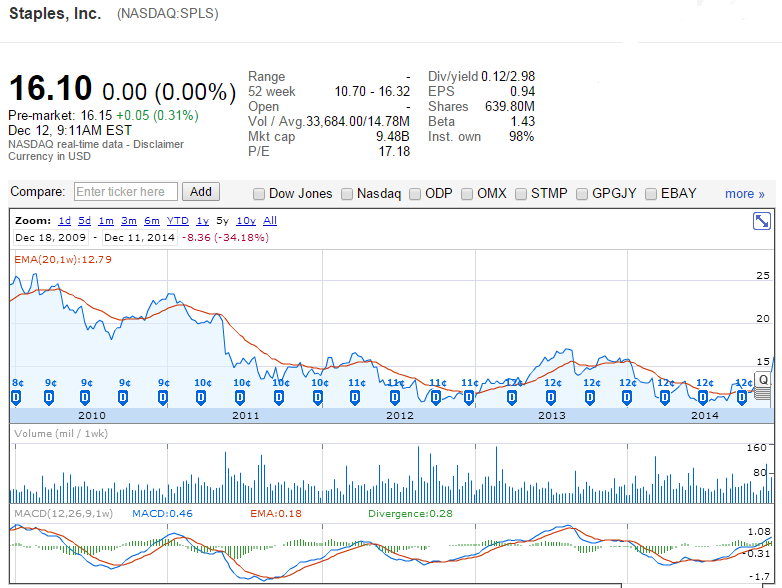This screenshot has height=588, width=782.
Task: Edit the Dec 11, 2014 end date
Action: pyautogui.click(x=140, y=237)
